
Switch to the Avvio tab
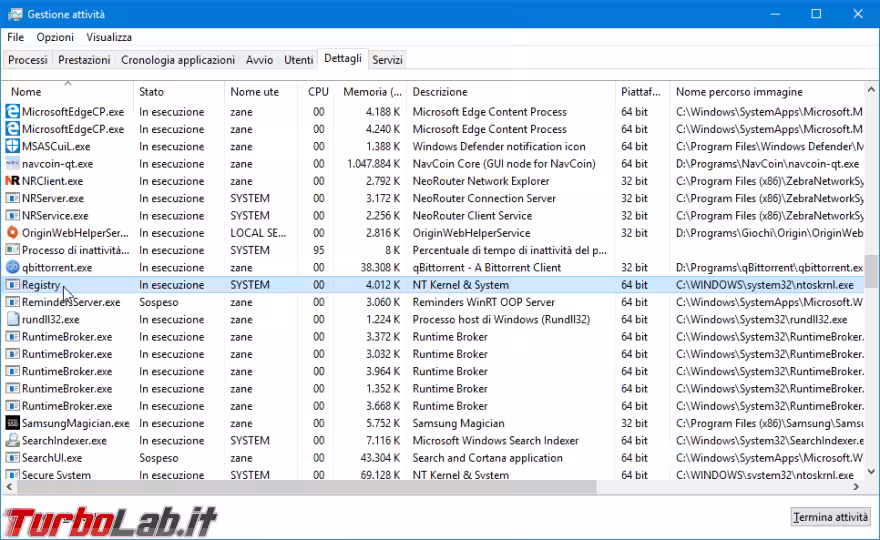coord(259,60)
